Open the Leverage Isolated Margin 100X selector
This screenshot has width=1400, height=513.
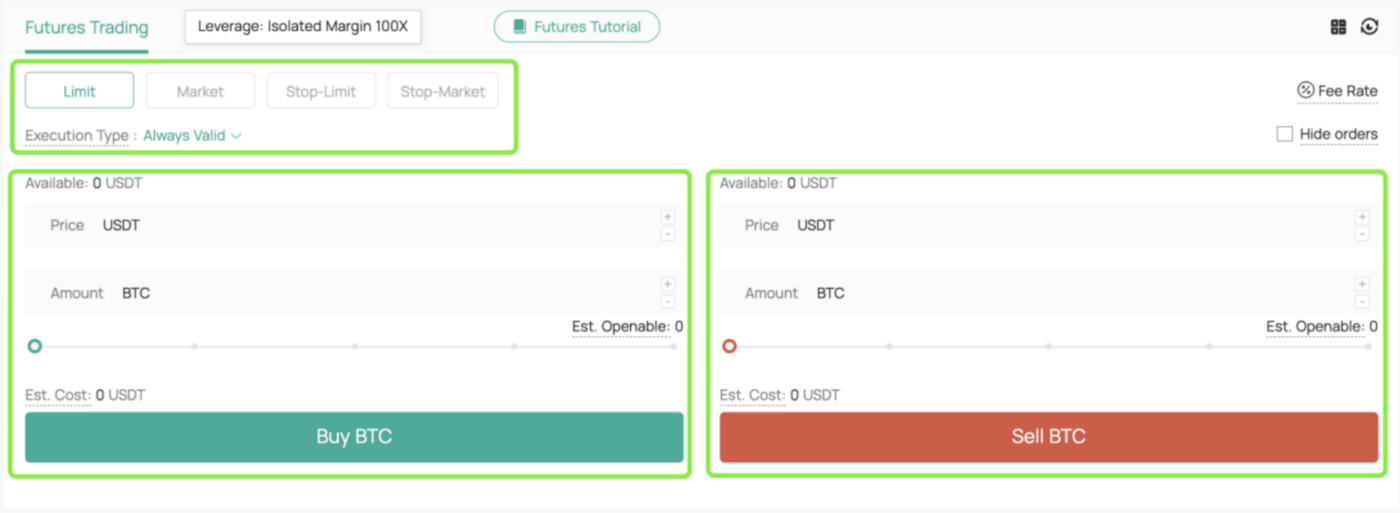tap(303, 27)
